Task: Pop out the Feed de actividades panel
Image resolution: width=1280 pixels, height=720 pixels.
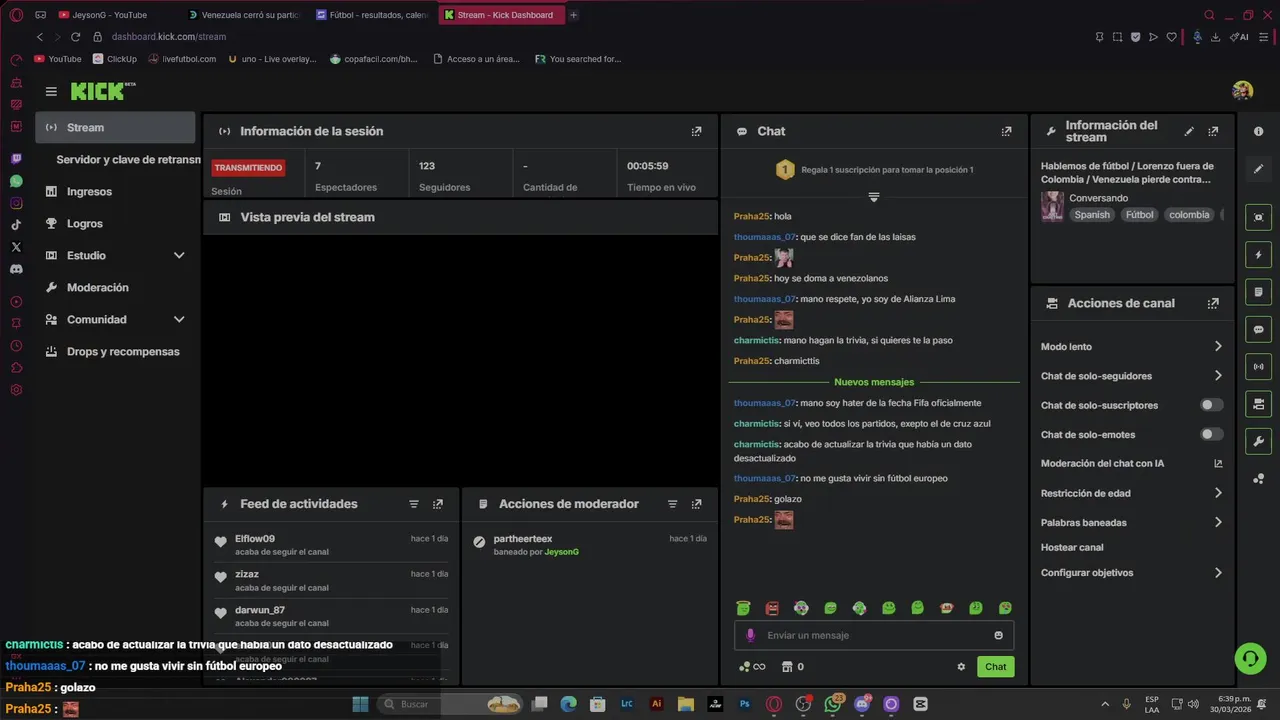Action: [x=438, y=504]
